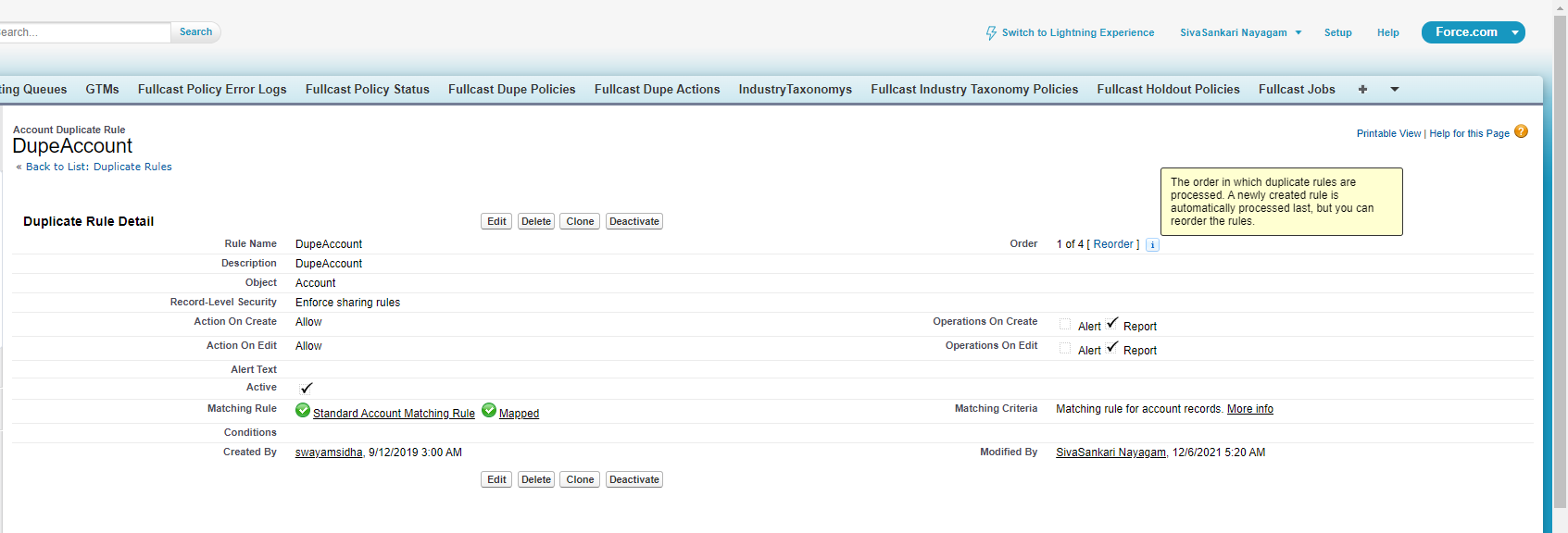Click 'Enforce sharing rules' text

[347, 303]
